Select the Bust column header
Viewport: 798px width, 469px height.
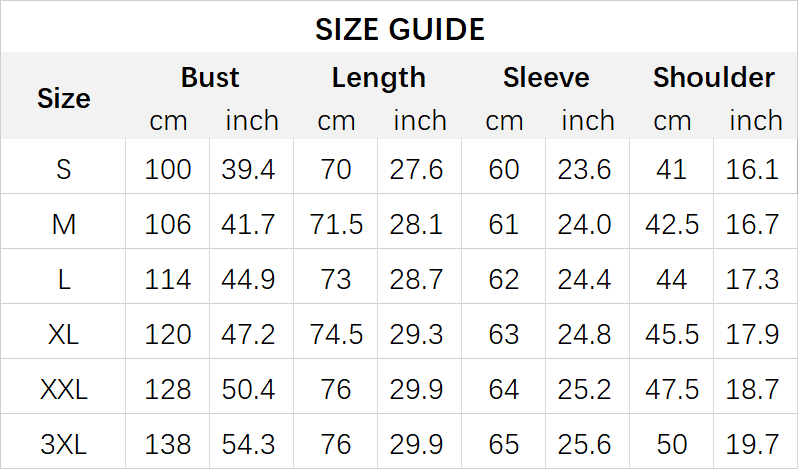(x=210, y=78)
